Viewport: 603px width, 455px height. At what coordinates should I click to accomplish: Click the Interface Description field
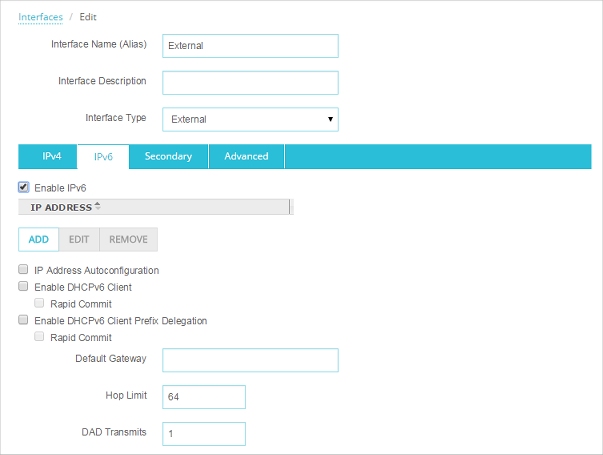(250, 82)
